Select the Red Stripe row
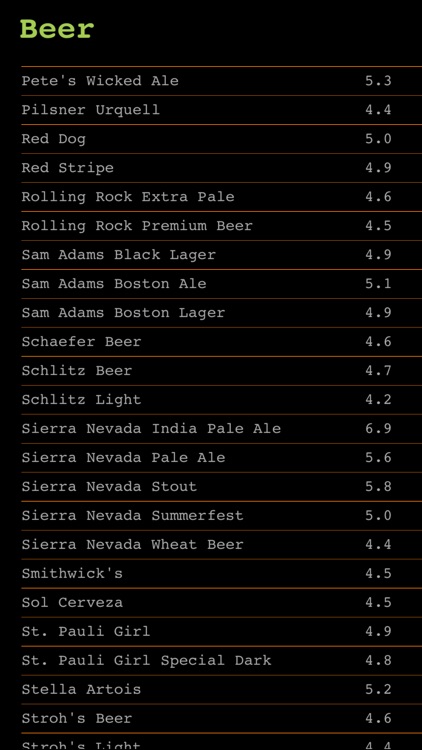The image size is (422, 750). pos(222,168)
